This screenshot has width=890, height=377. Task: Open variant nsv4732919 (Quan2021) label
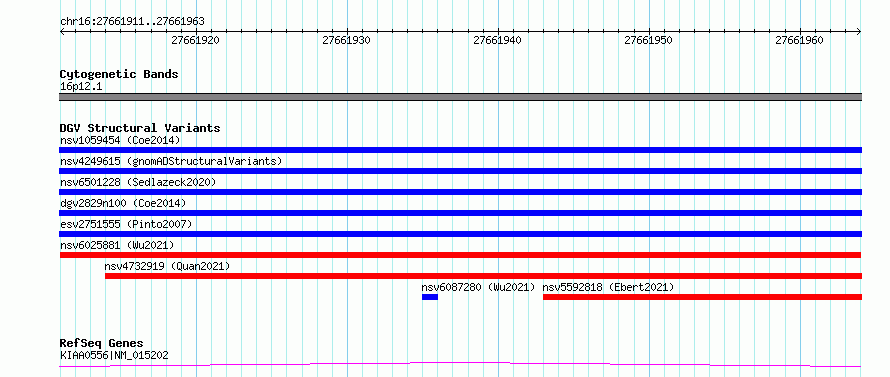167,266
